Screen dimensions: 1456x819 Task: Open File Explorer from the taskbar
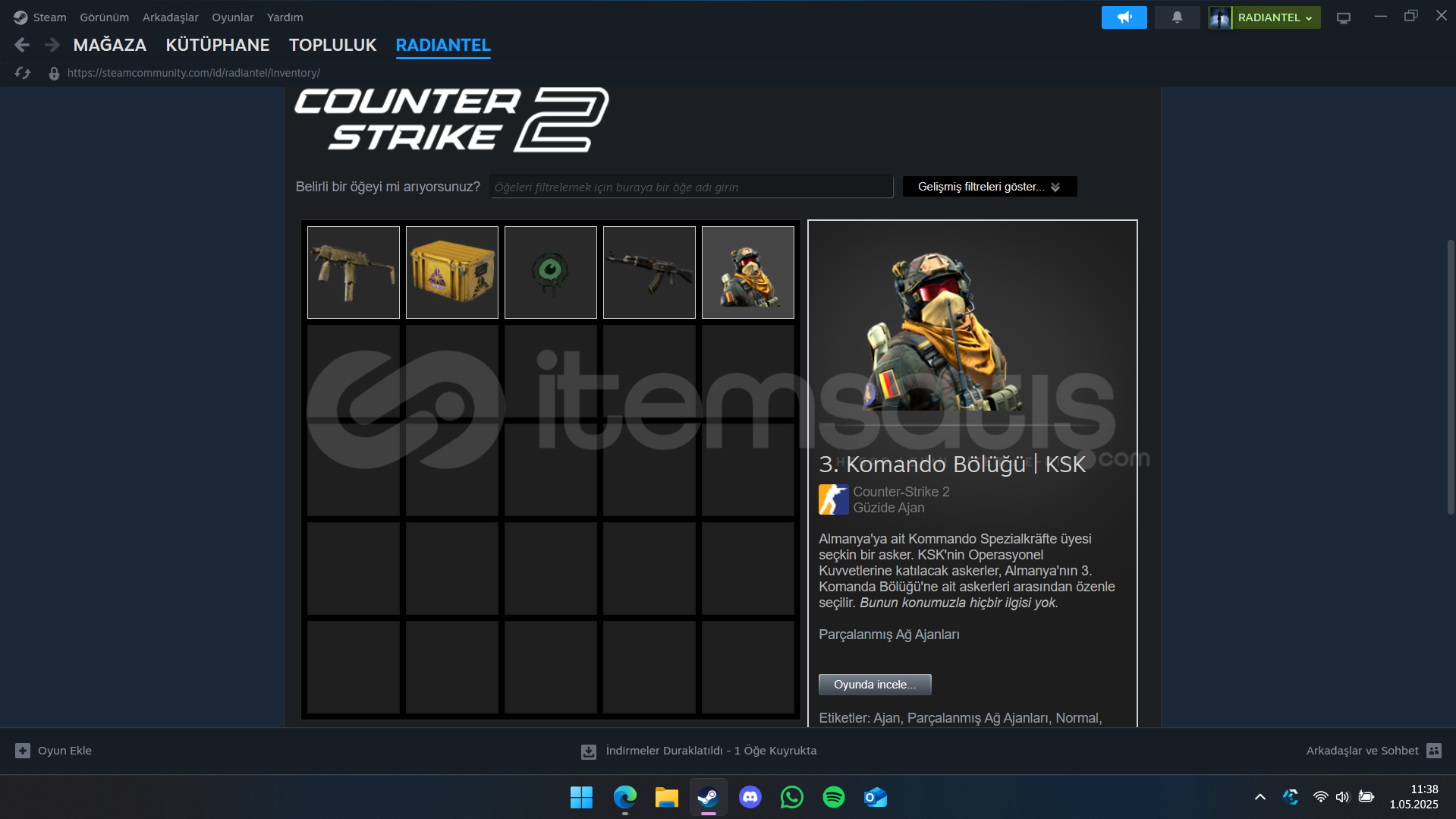click(666, 797)
